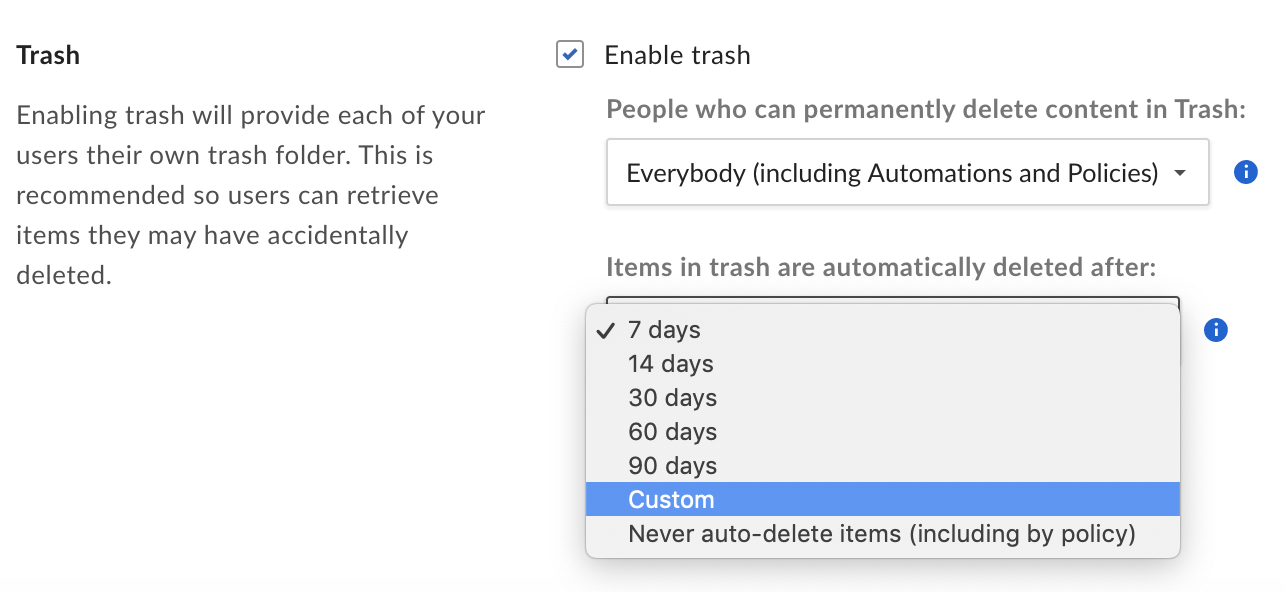Click the Enable trash label text
This screenshot has width=1286, height=592.
click(x=677, y=55)
